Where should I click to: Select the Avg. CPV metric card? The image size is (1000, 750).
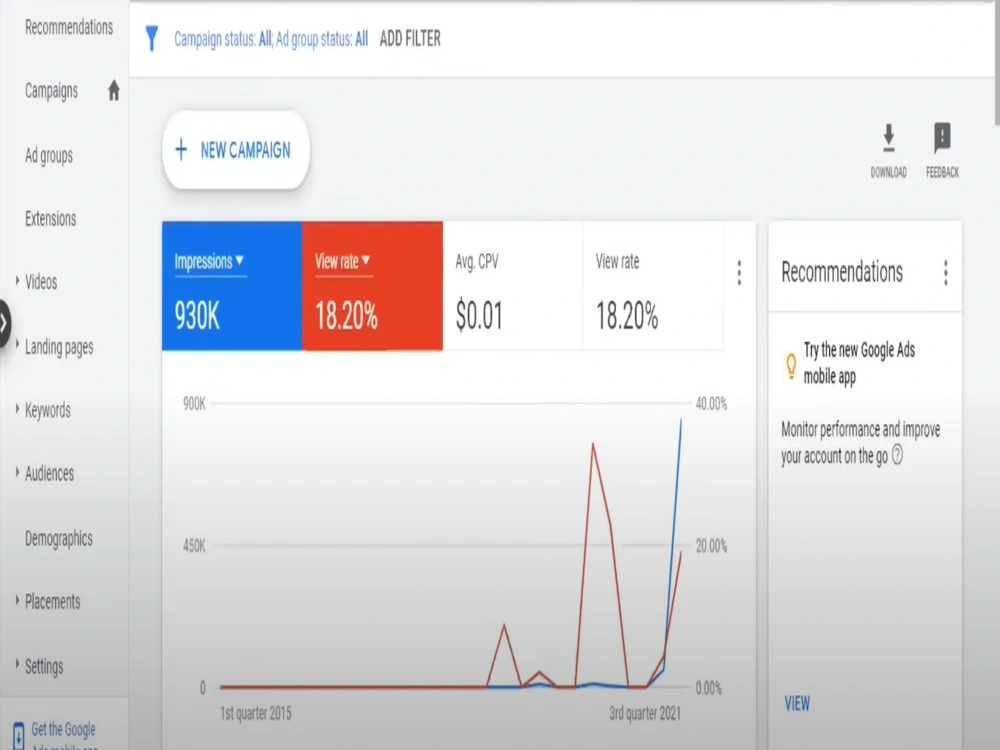(x=512, y=286)
